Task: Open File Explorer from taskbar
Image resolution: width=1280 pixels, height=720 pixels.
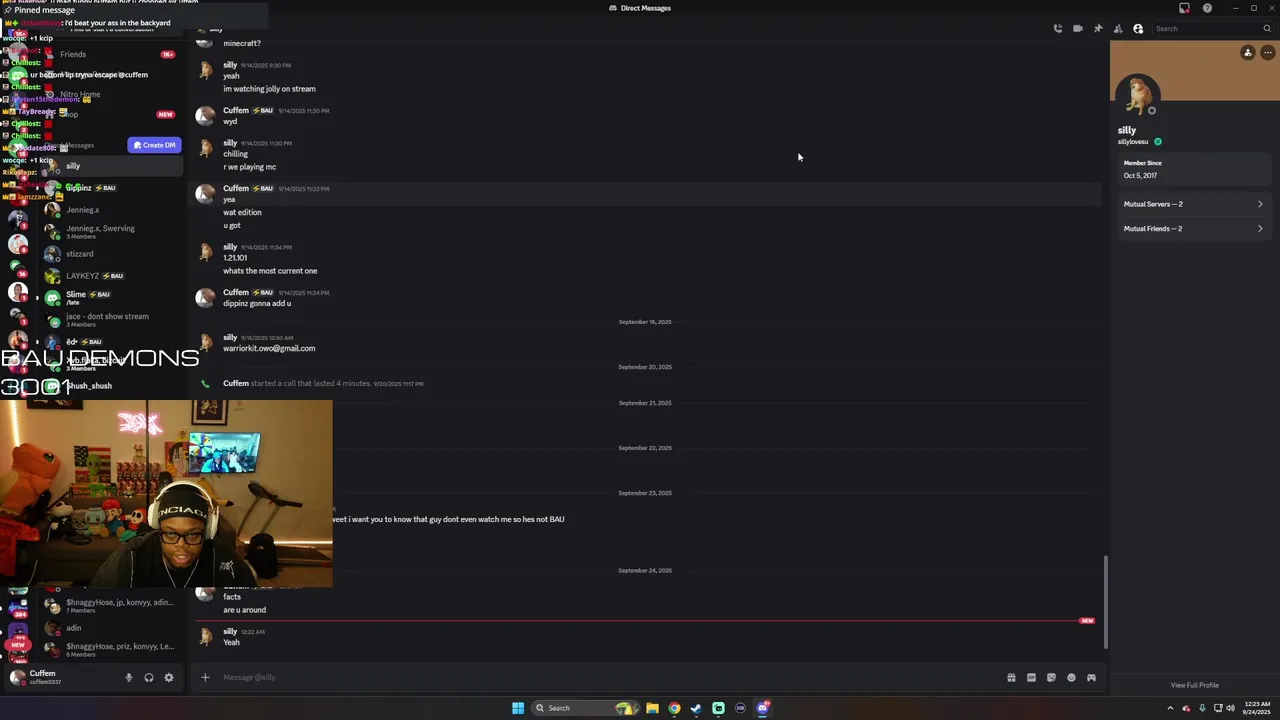Action: (x=652, y=708)
